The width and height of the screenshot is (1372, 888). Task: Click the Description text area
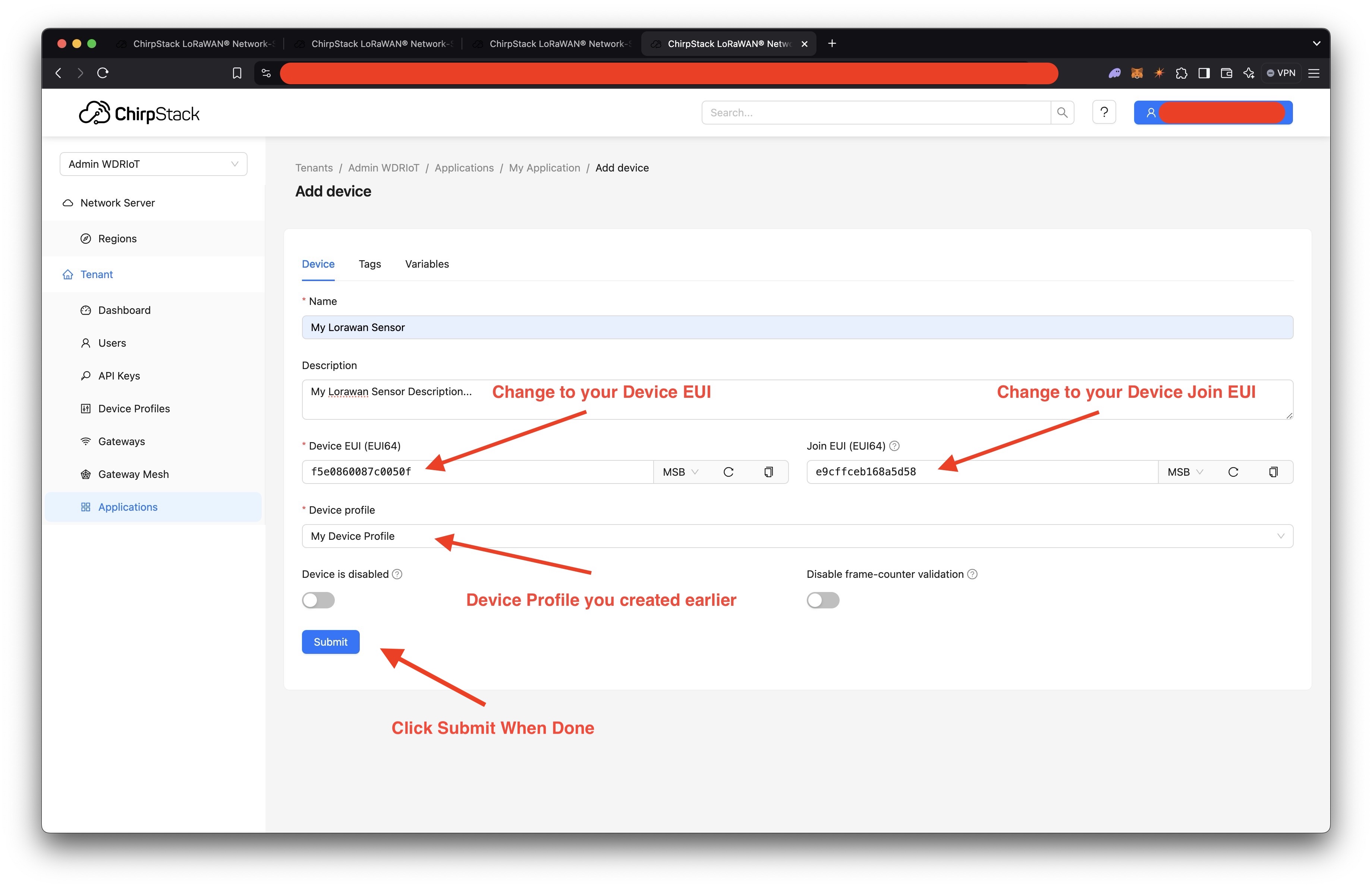[x=797, y=399]
